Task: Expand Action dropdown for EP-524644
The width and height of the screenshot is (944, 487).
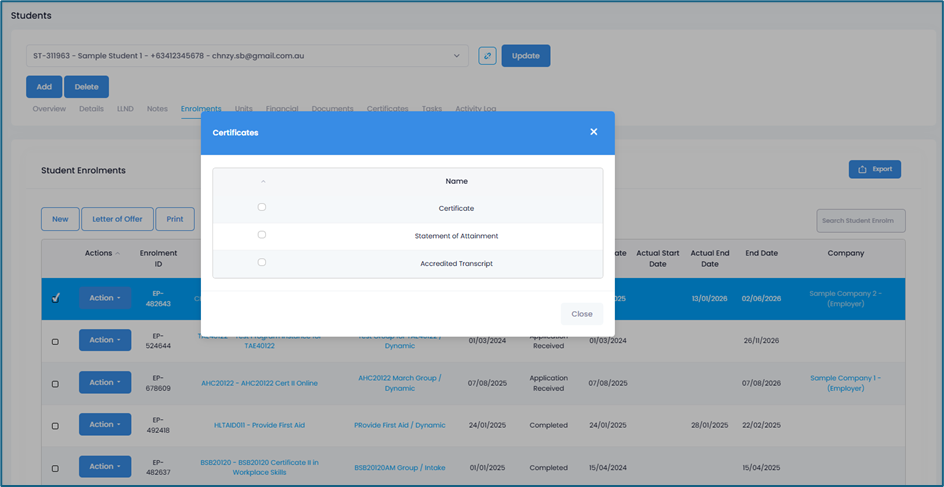Action: [105, 340]
